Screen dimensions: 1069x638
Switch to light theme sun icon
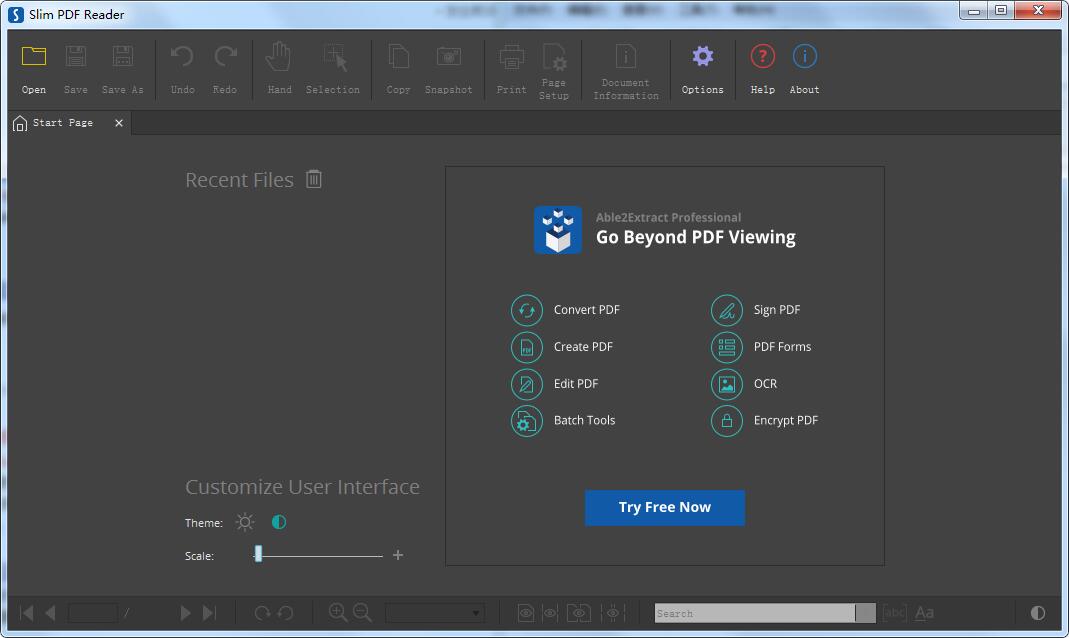coord(244,522)
